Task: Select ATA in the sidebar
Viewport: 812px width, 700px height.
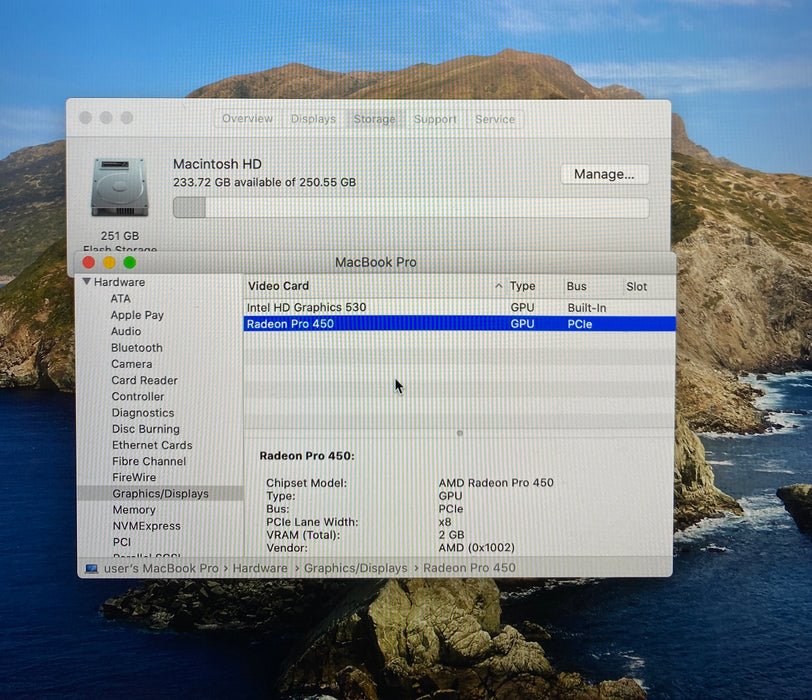Action: click(120, 299)
